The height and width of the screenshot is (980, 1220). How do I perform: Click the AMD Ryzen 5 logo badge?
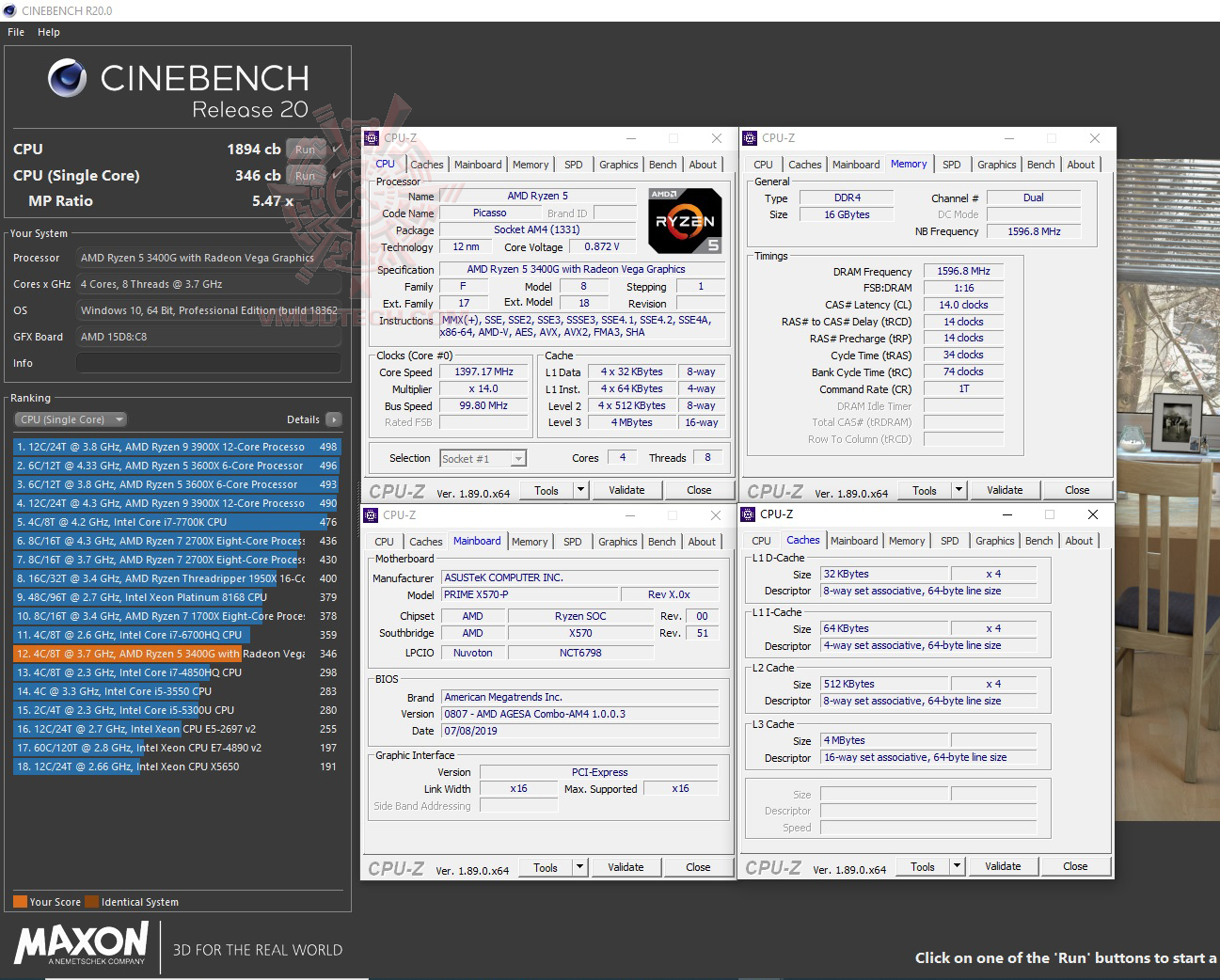click(686, 221)
